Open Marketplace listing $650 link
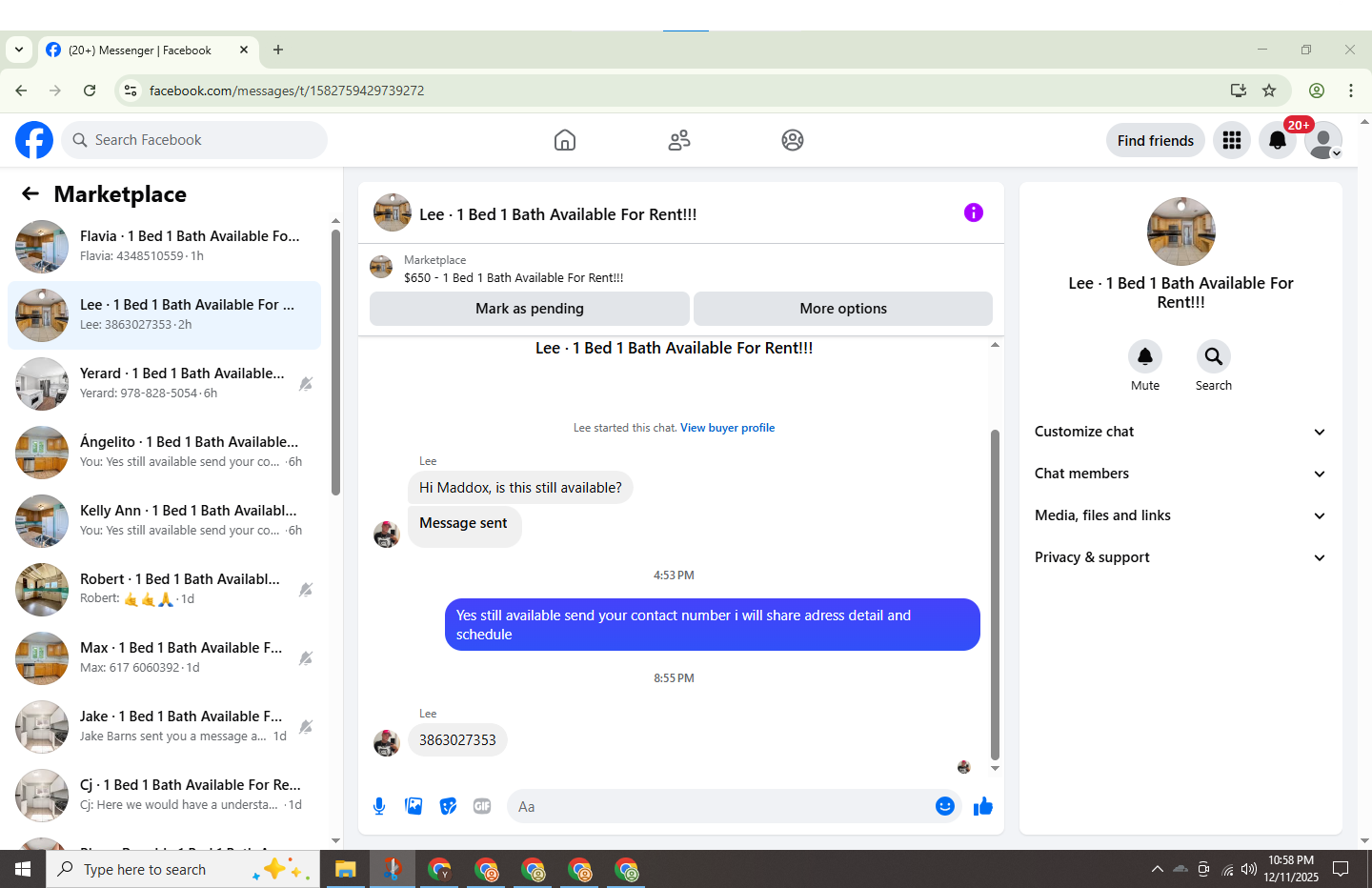 pyautogui.click(x=514, y=278)
